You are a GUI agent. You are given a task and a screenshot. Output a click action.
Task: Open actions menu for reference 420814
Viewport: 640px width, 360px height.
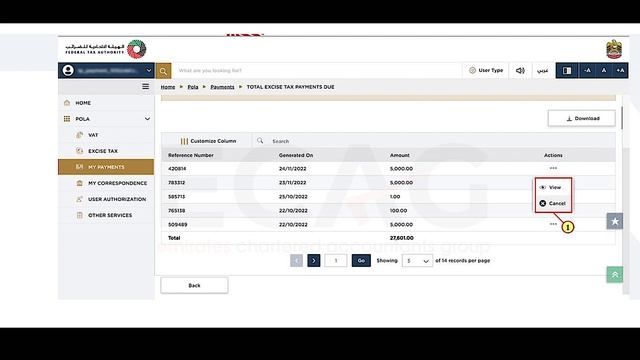(x=553, y=168)
